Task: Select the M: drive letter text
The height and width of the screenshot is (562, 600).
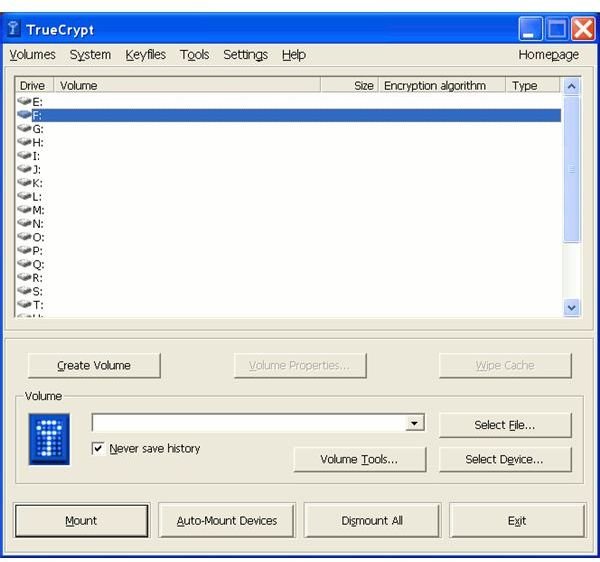Action: click(38, 210)
